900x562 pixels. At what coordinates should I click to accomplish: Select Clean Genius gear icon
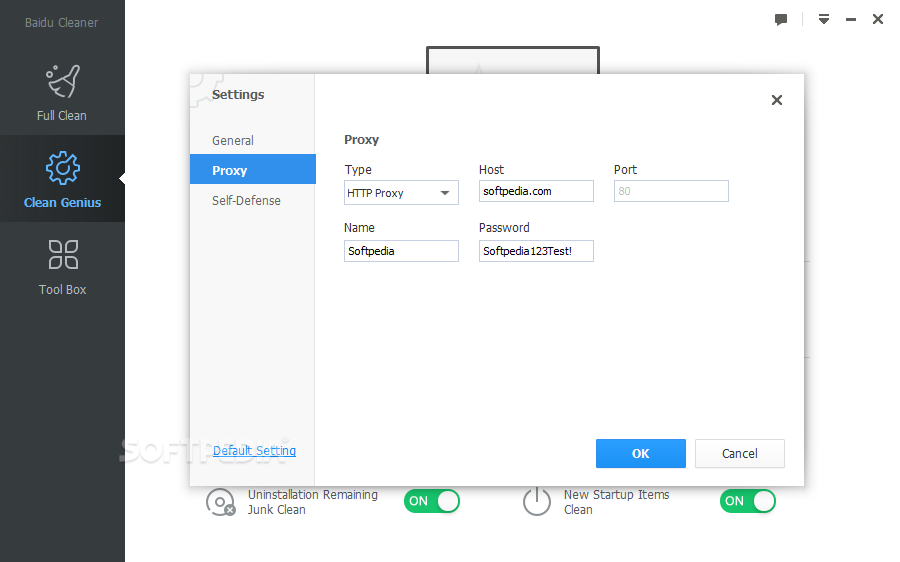(63, 168)
